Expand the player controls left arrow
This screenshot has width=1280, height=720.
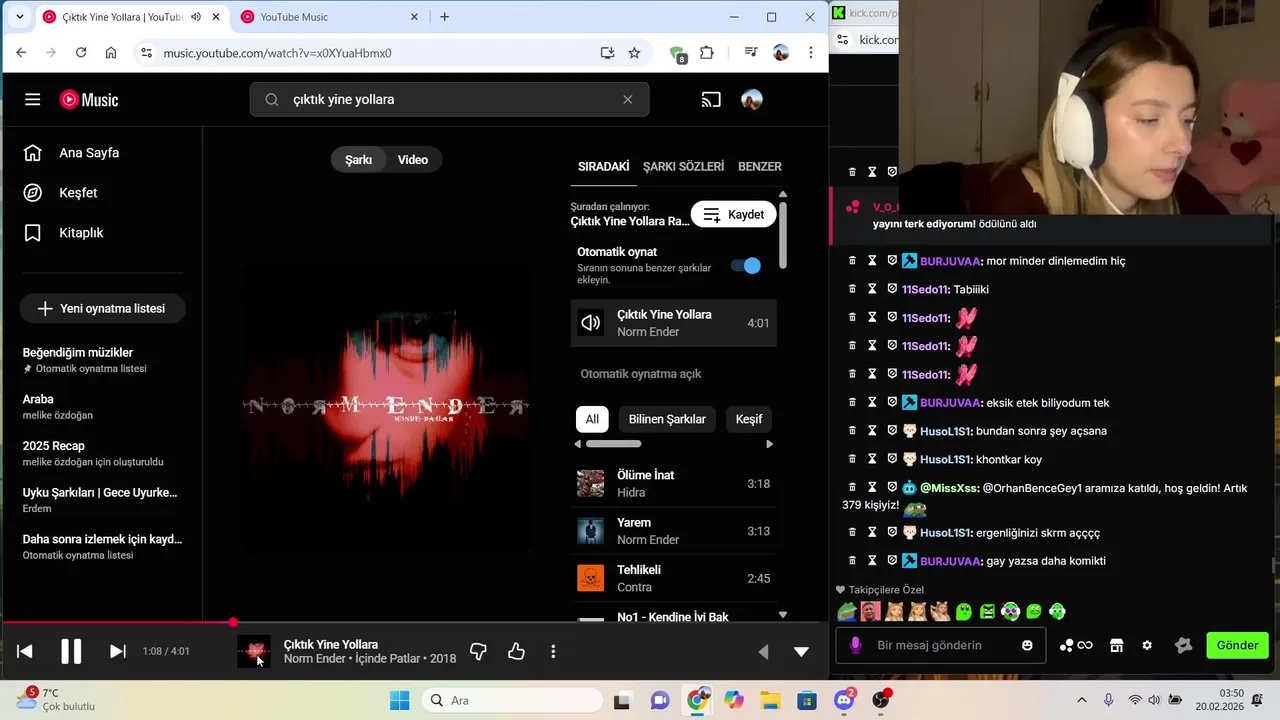(763, 651)
